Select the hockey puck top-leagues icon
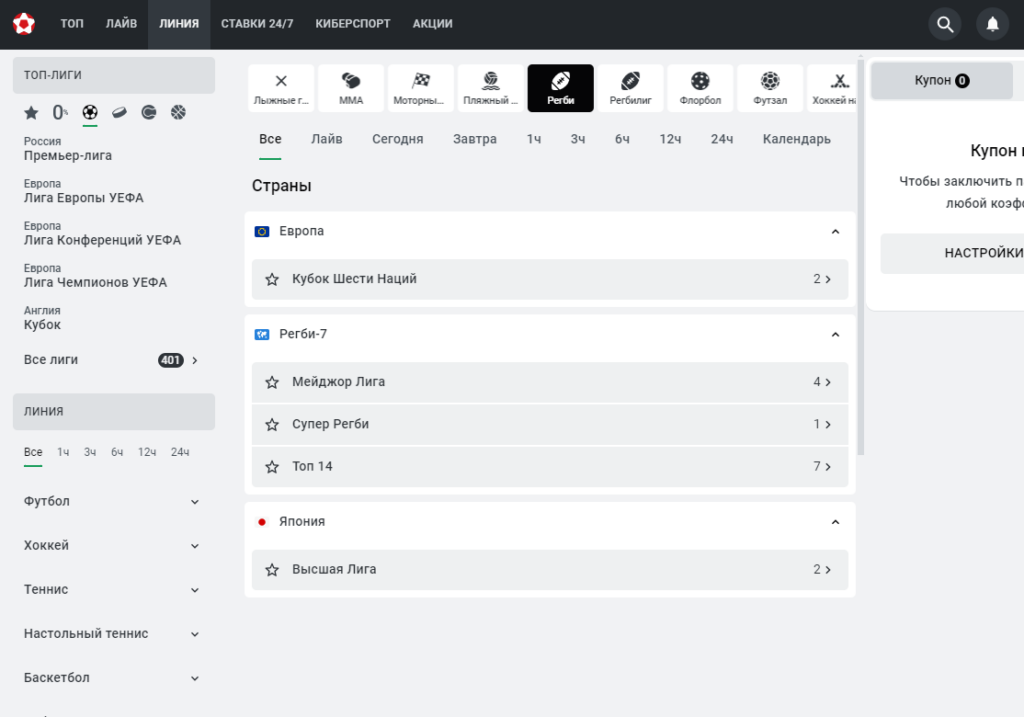The height and width of the screenshot is (717, 1024). pos(119,113)
